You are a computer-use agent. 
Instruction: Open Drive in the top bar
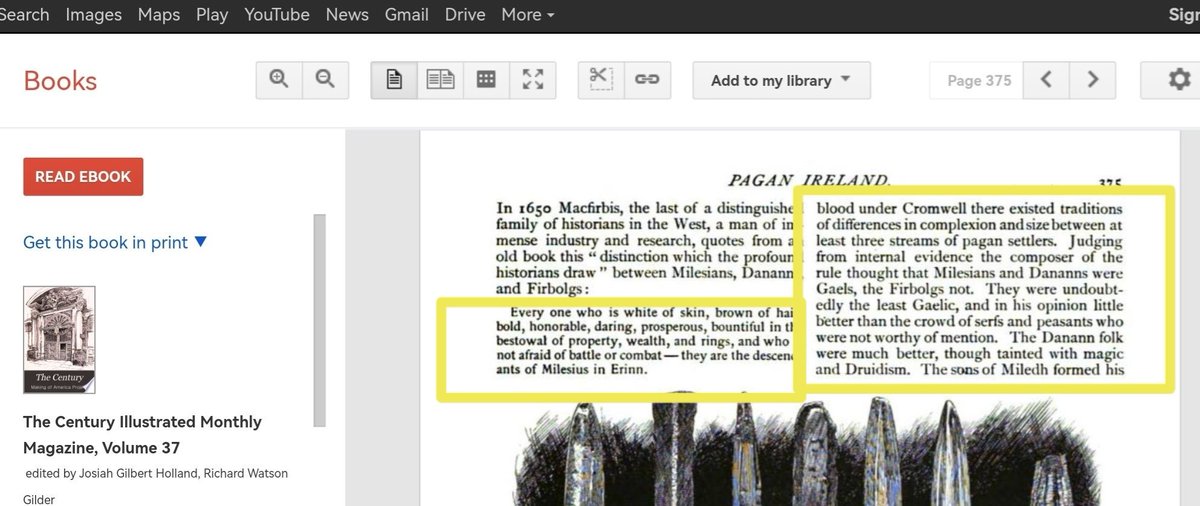pyautogui.click(x=465, y=15)
